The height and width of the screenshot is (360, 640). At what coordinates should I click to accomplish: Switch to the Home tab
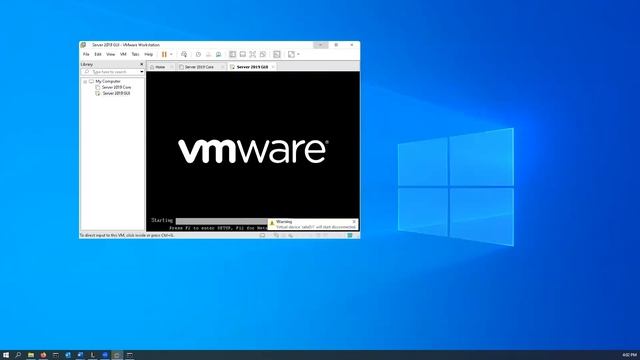pyautogui.click(x=160, y=67)
